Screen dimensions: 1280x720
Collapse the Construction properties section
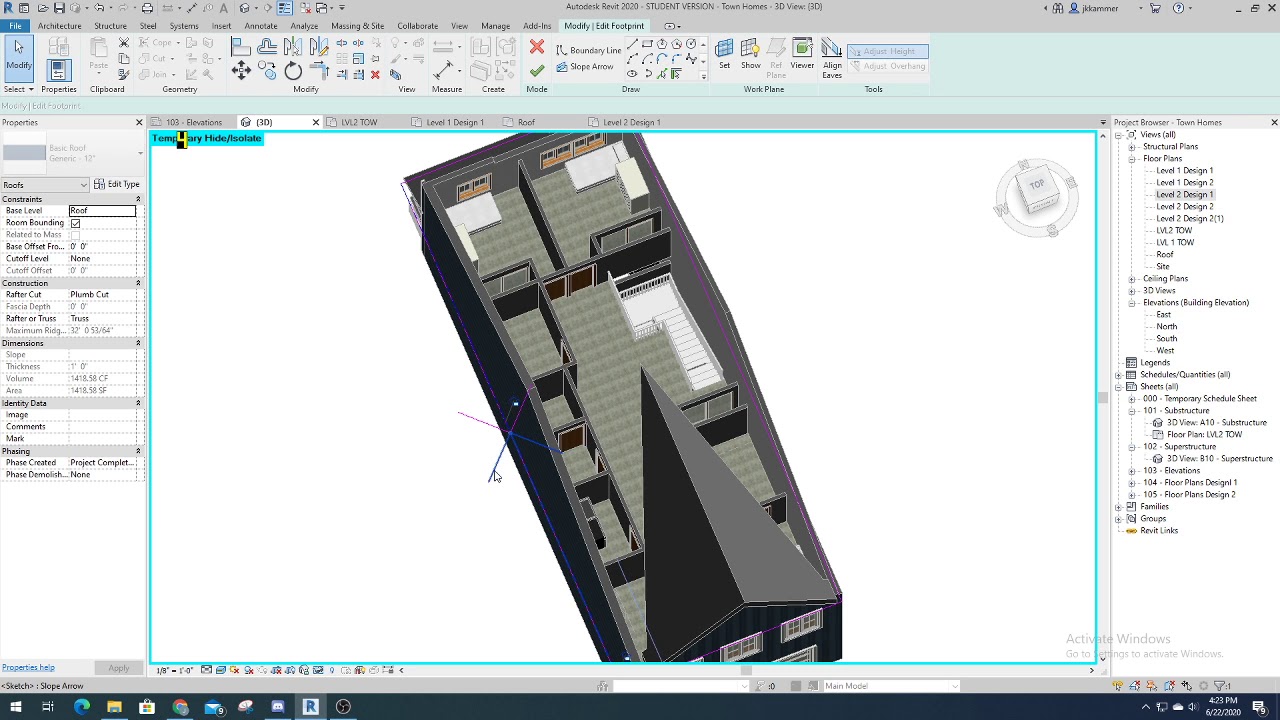[x=139, y=283]
